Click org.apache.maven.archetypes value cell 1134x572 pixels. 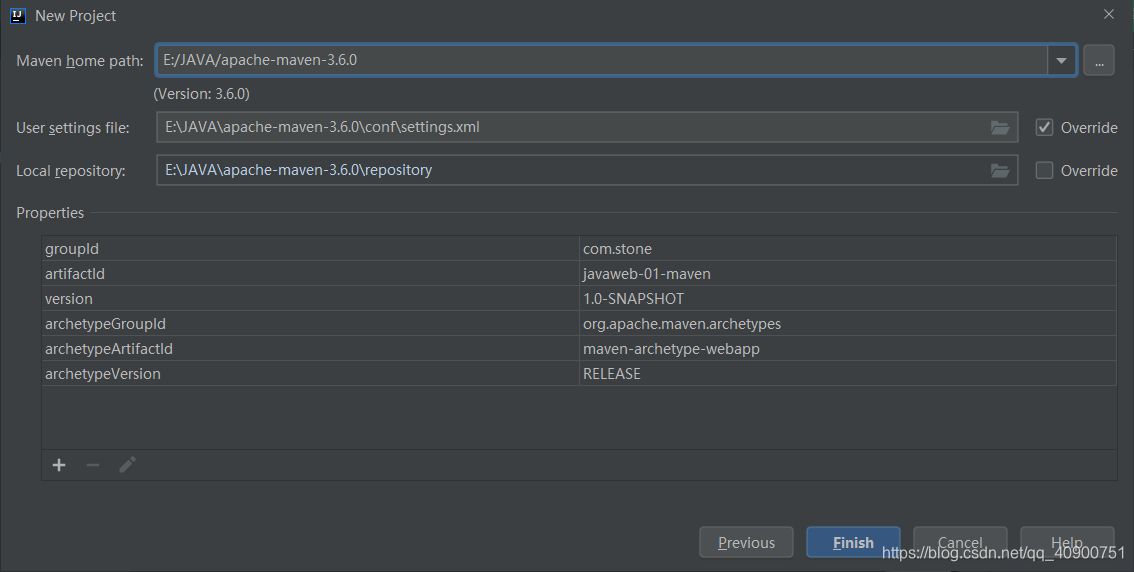point(848,324)
